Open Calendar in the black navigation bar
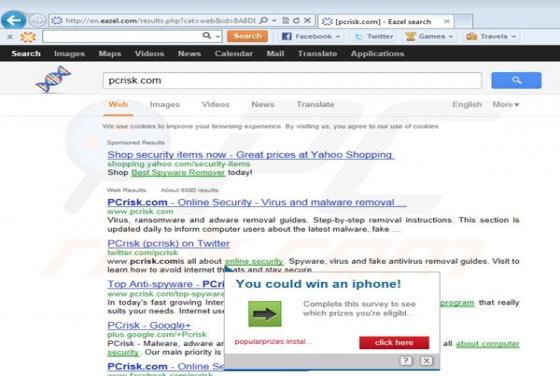This screenshot has width=560, height=376. pos(234,54)
